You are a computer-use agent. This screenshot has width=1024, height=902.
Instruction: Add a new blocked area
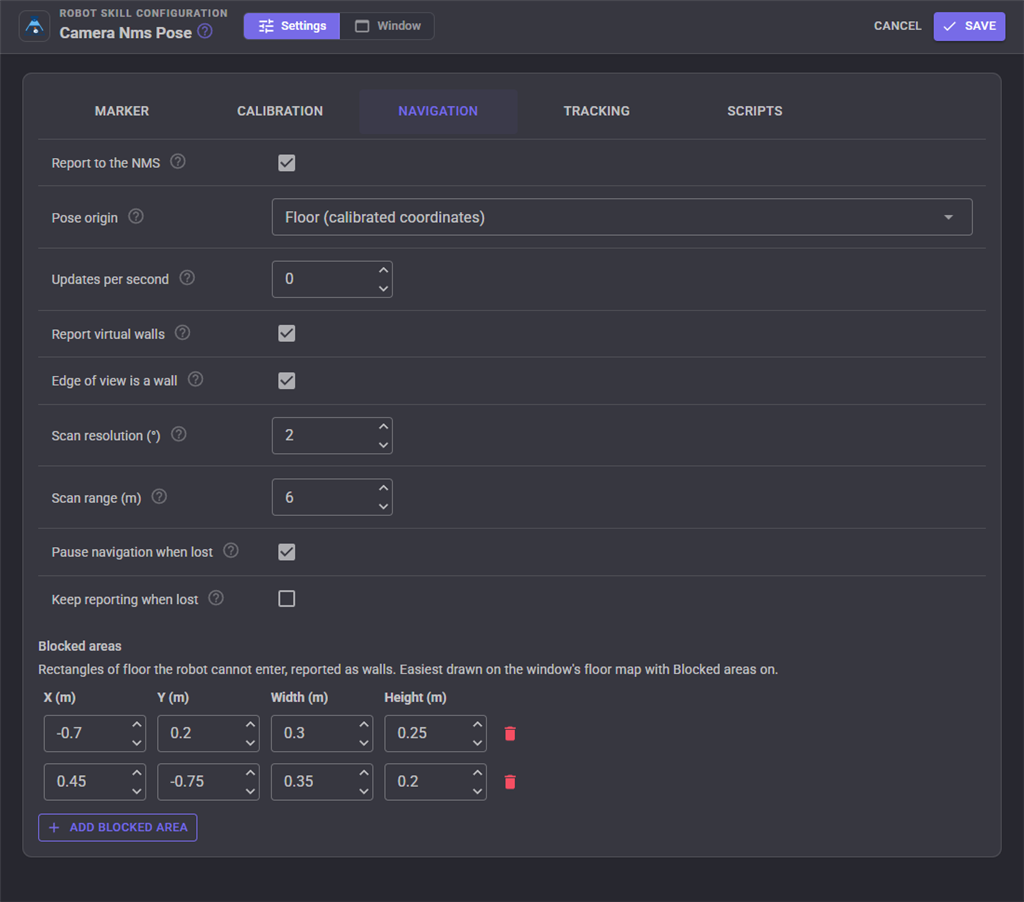pyautogui.click(x=118, y=828)
